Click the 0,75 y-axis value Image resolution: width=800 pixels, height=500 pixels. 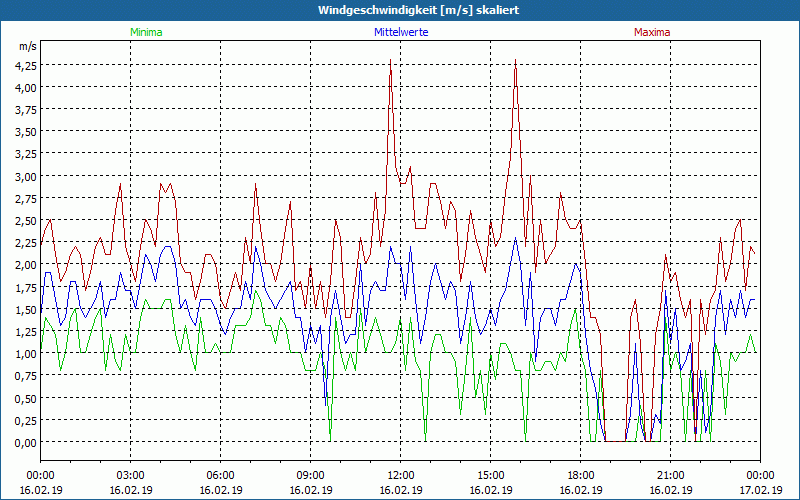[x=26, y=376]
